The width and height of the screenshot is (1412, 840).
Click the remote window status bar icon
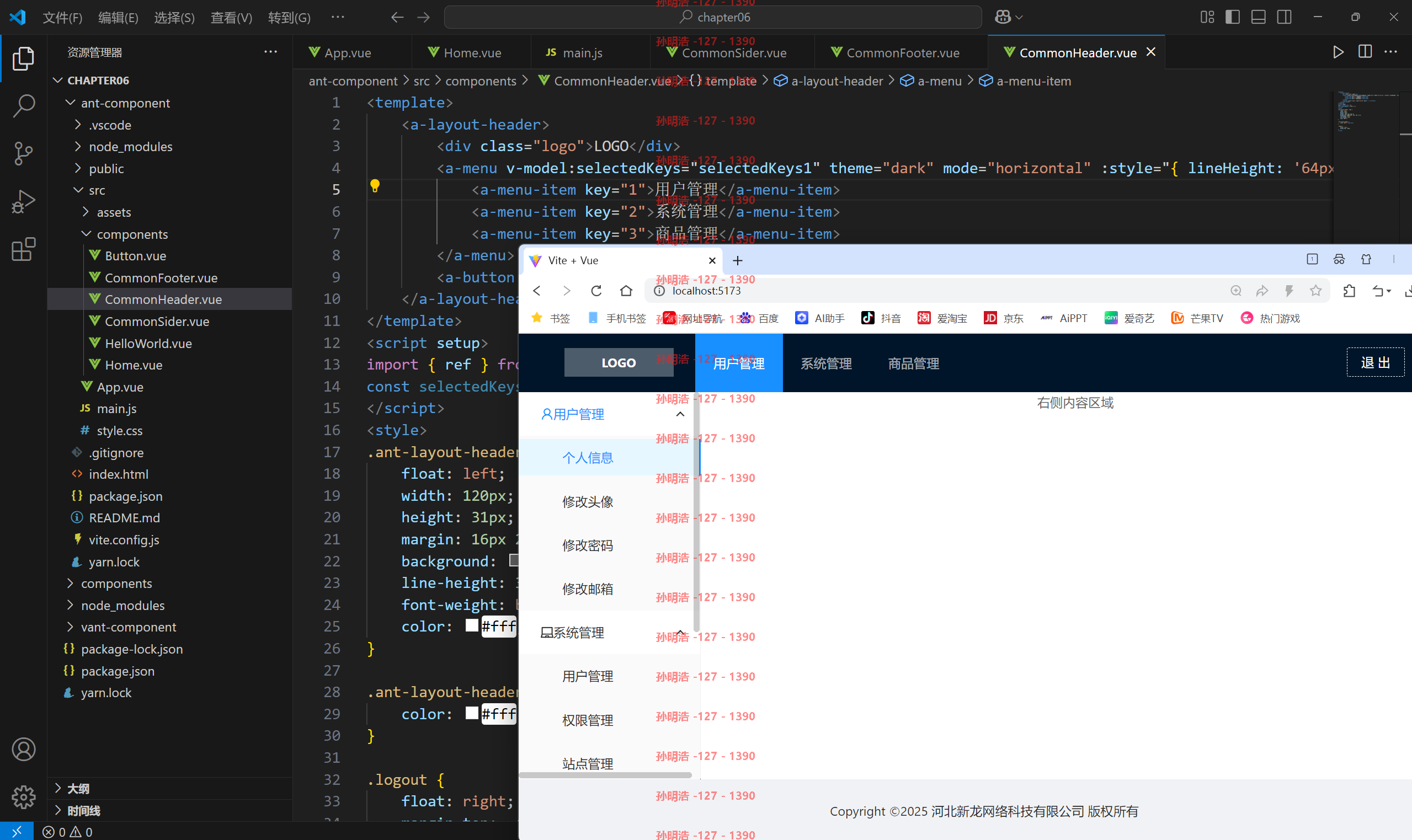tap(17, 831)
